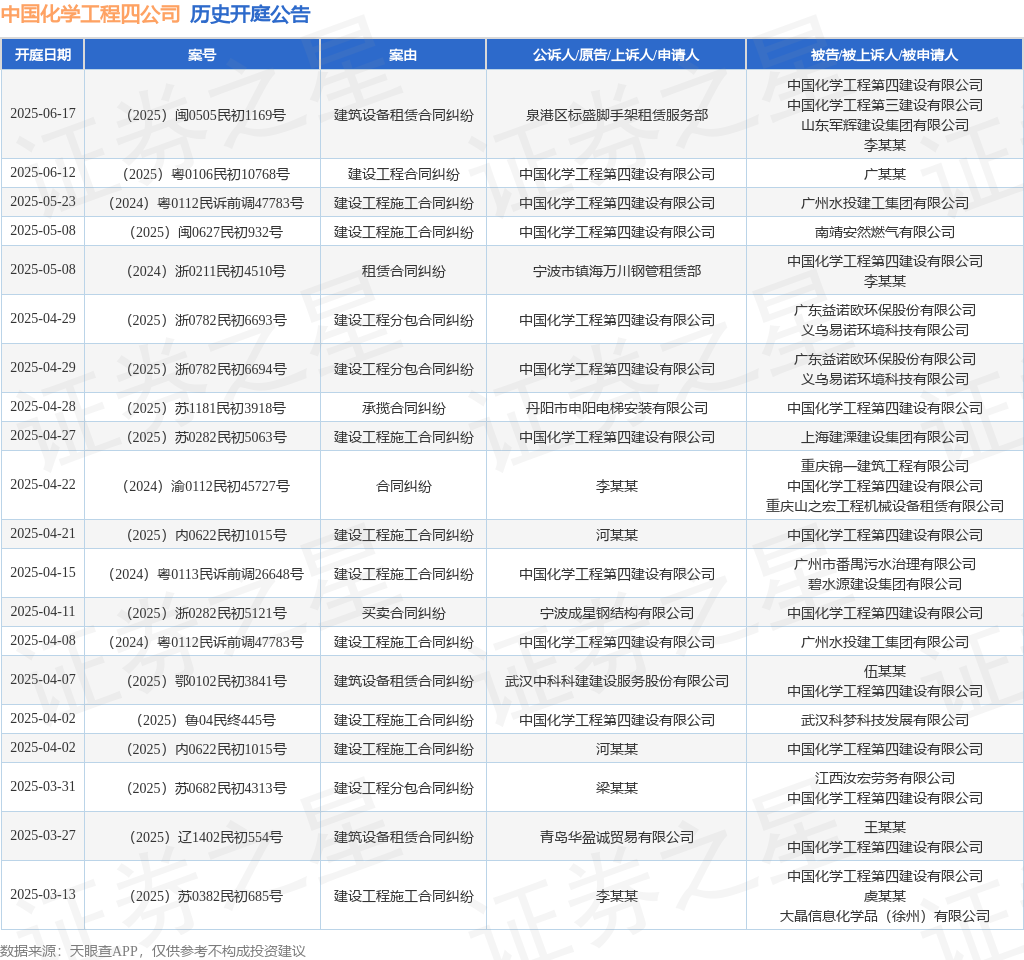The width and height of the screenshot is (1024, 960).
Task: Select date cell 2025-03-13
Action: pyautogui.click(x=42, y=894)
